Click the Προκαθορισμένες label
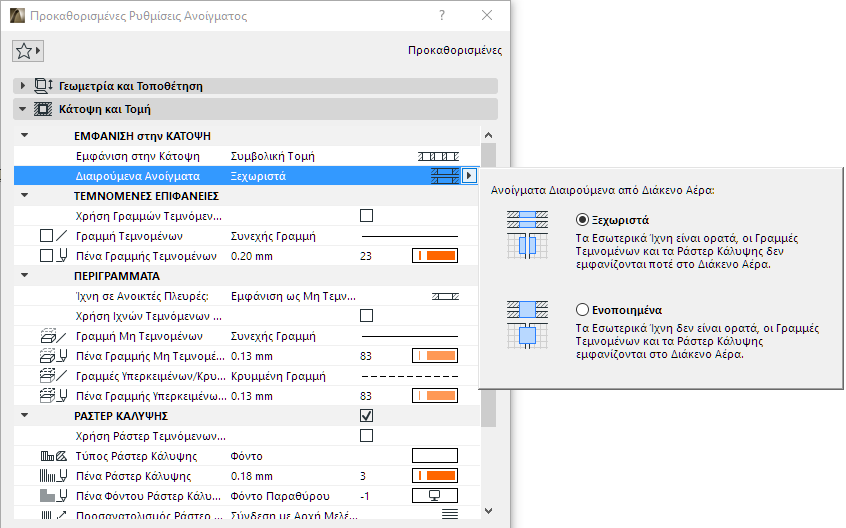This screenshot has height=528, width=846. [455, 50]
